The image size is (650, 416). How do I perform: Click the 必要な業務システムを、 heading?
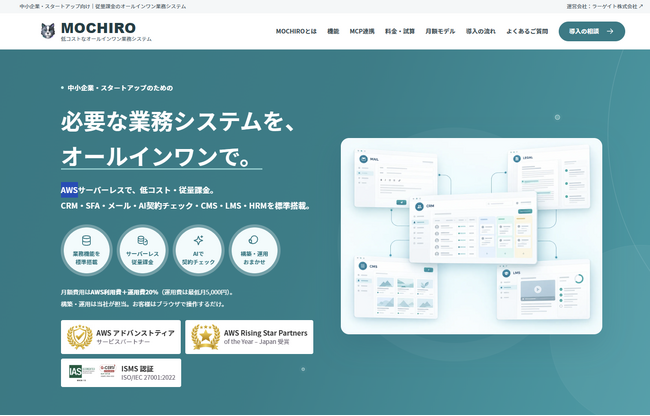(179, 123)
